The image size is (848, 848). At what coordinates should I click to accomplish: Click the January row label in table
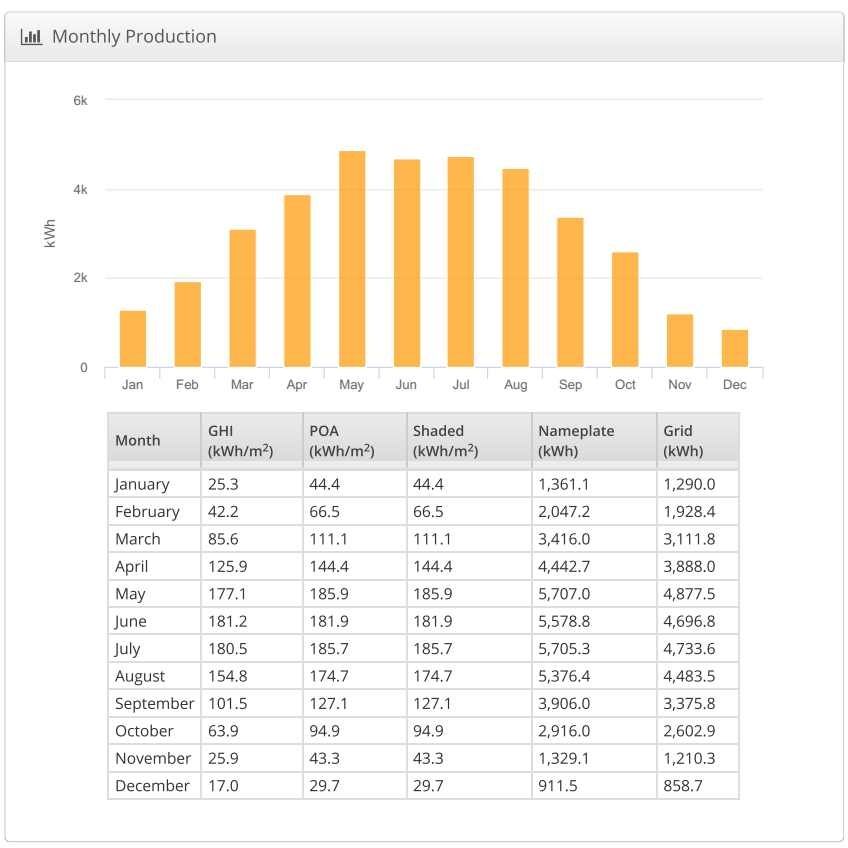[142, 484]
